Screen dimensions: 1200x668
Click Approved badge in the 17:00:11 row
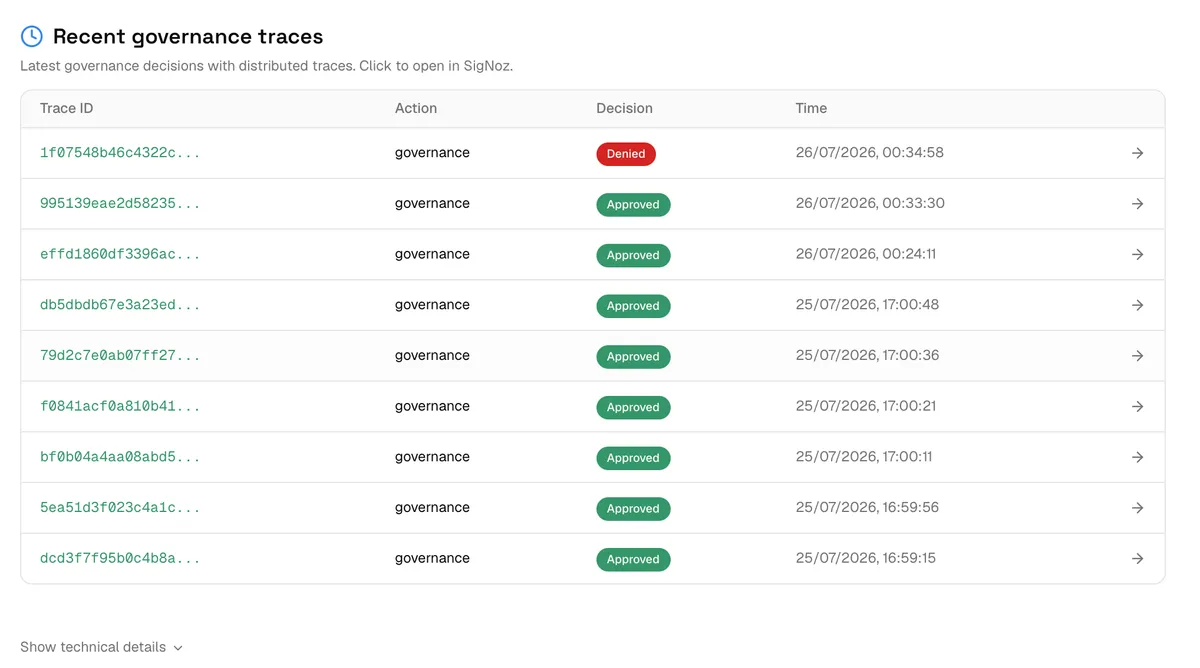point(633,458)
